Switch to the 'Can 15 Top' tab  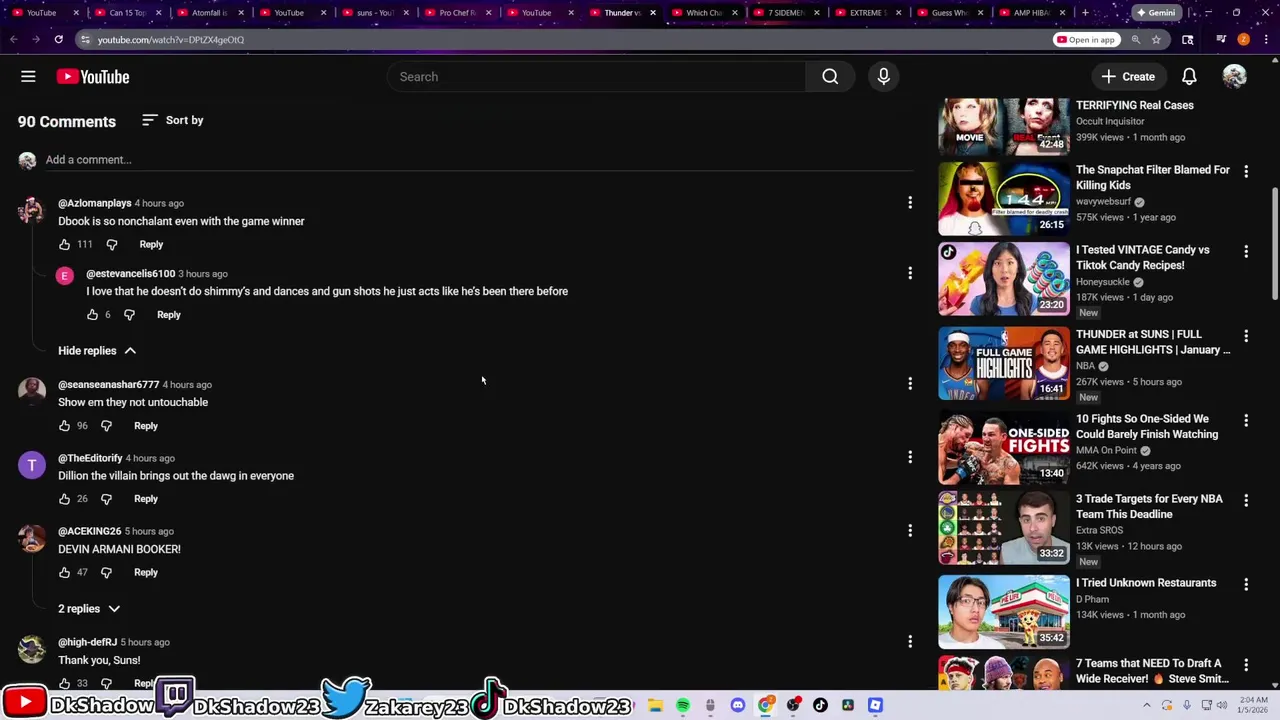point(127,13)
